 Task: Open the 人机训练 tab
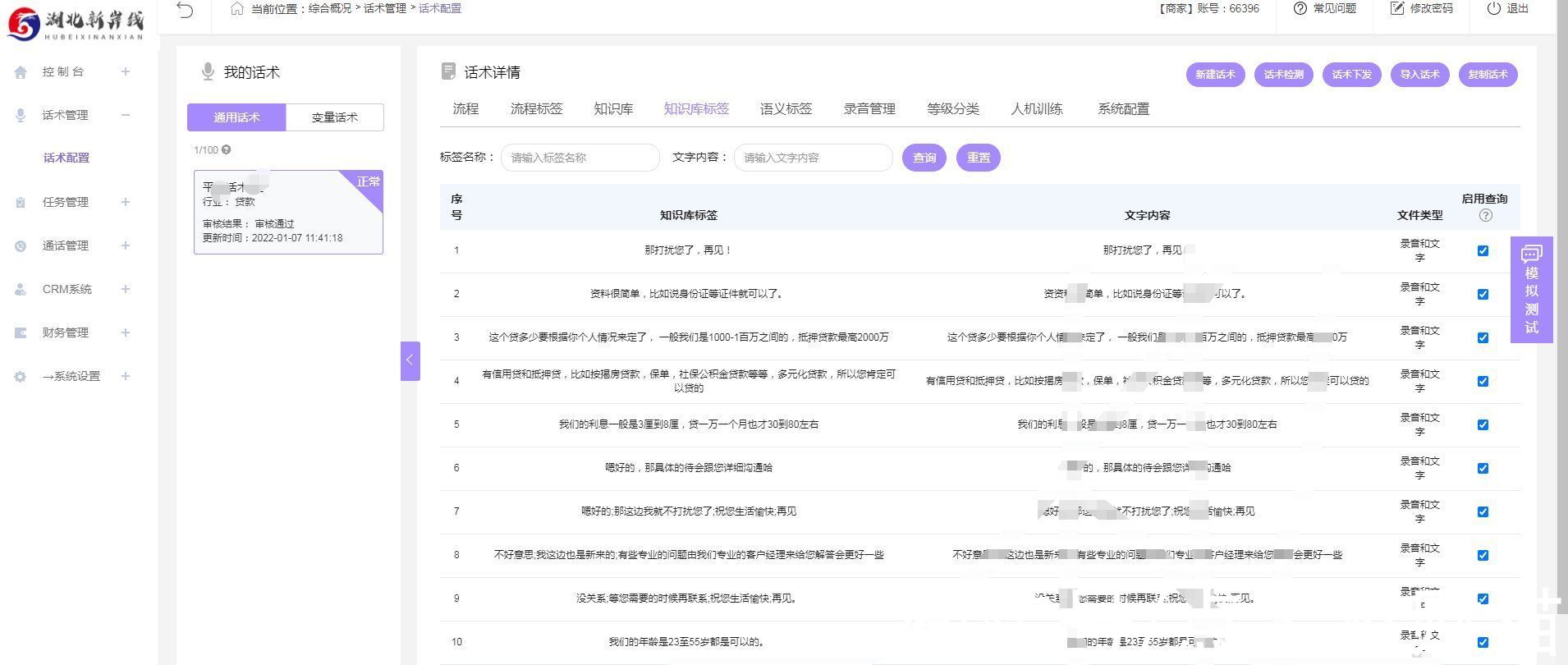(x=1037, y=109)
